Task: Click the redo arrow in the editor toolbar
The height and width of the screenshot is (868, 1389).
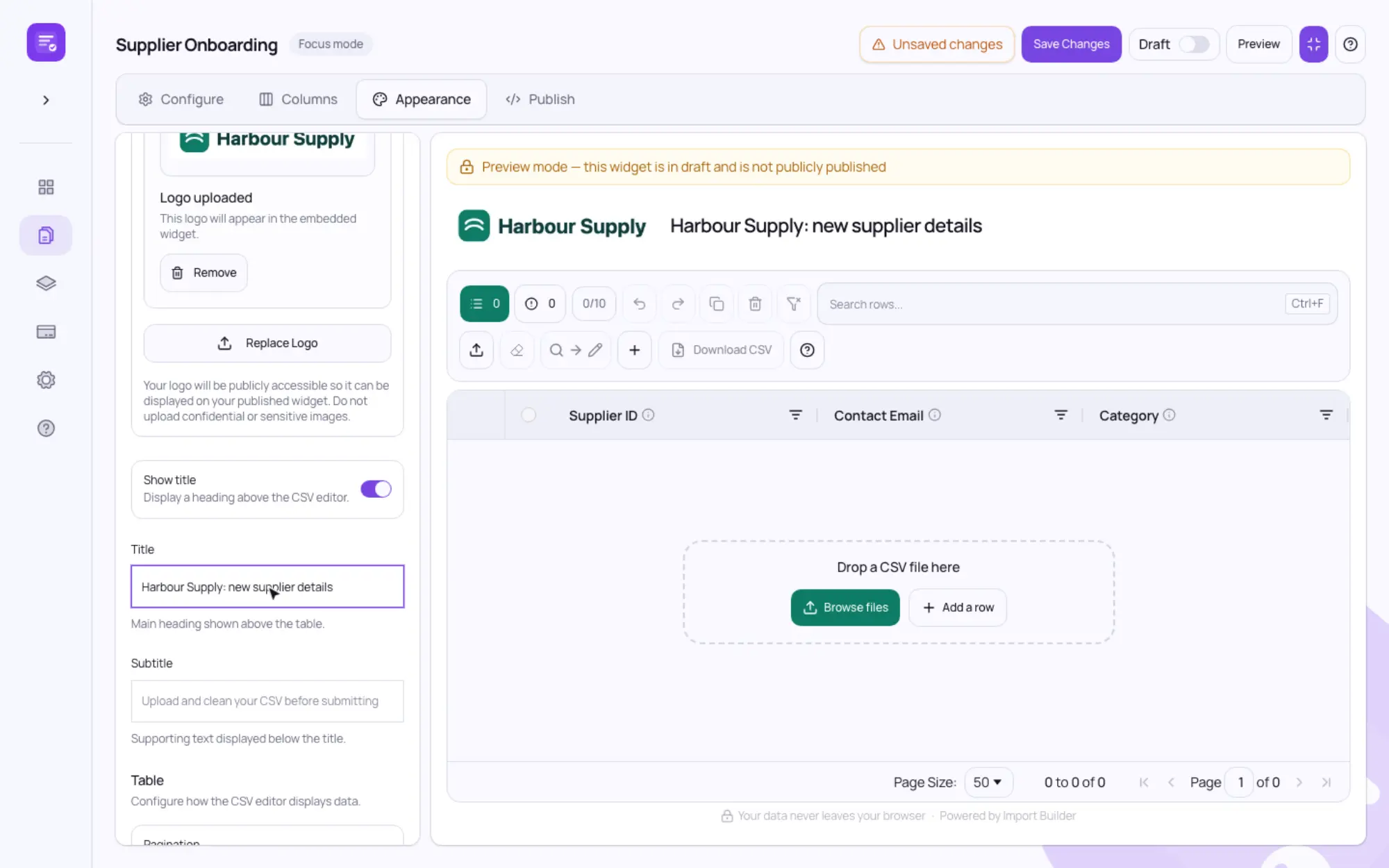Action: [678, 303]
